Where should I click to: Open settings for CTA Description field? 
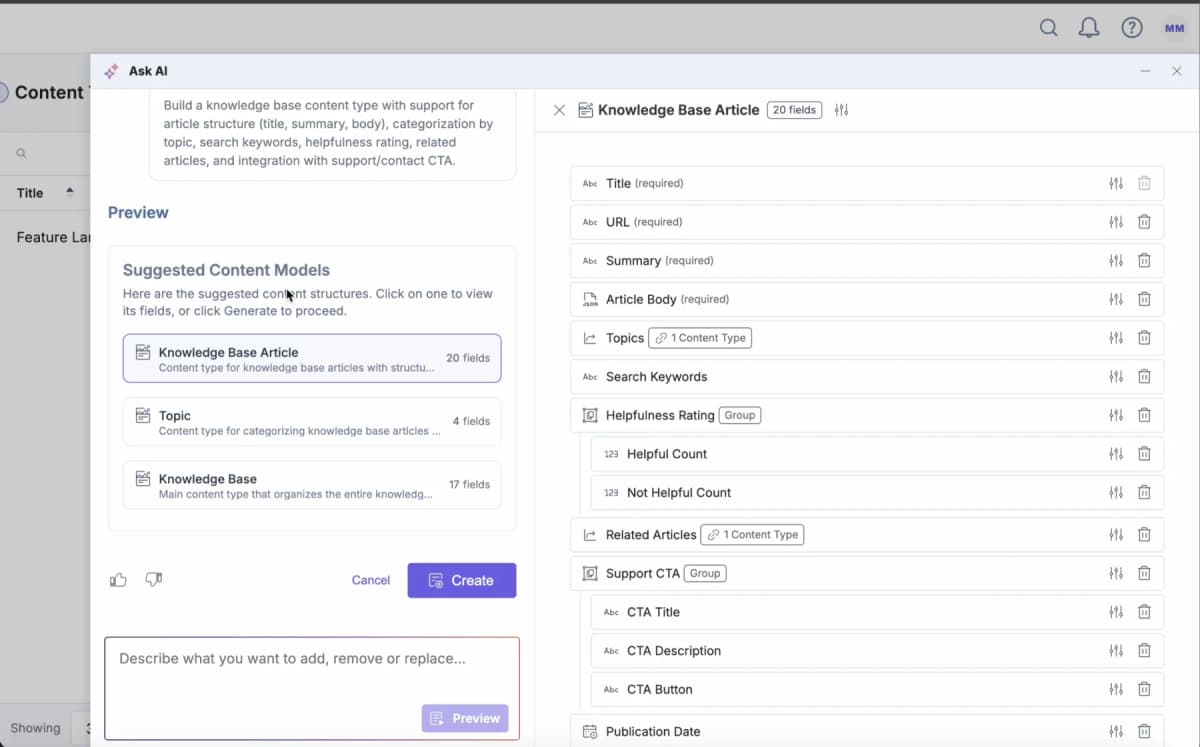click(1116, 651)
